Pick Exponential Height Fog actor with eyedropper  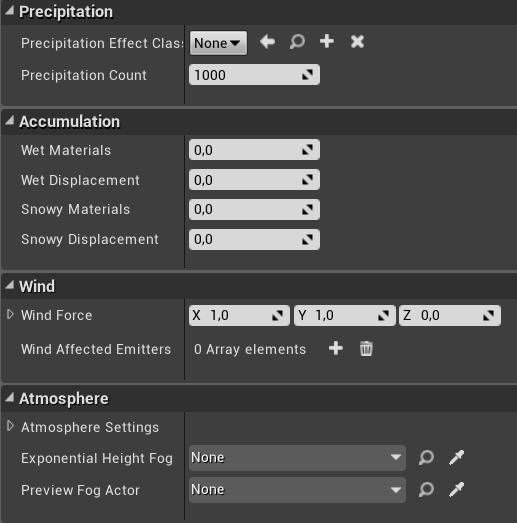click(x=456, y=458)
